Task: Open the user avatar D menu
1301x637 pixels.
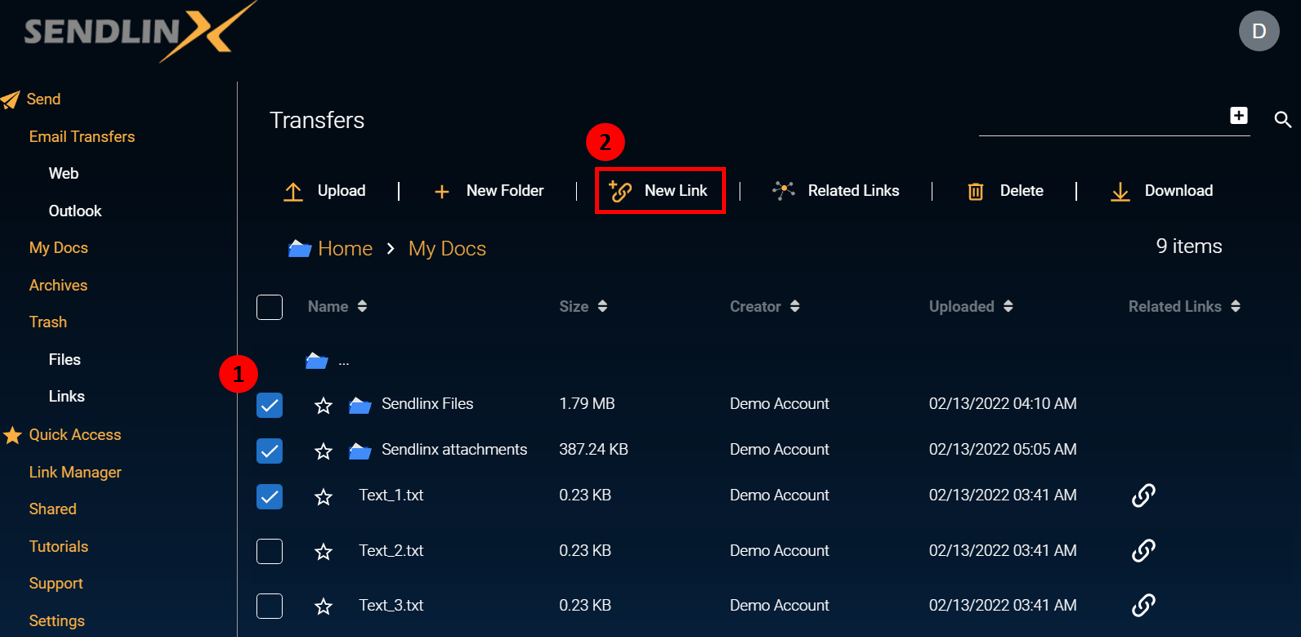Action: coord(1259,31)
